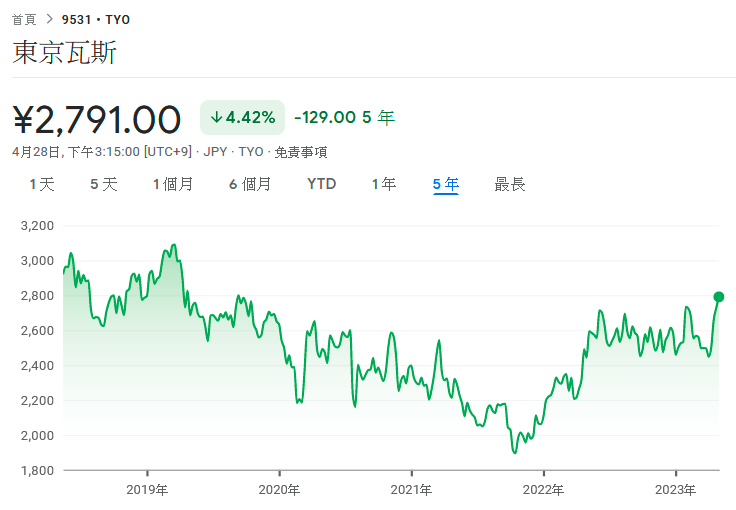
Task: Click the 2022年 axis label
Action: tap(544, 490)
